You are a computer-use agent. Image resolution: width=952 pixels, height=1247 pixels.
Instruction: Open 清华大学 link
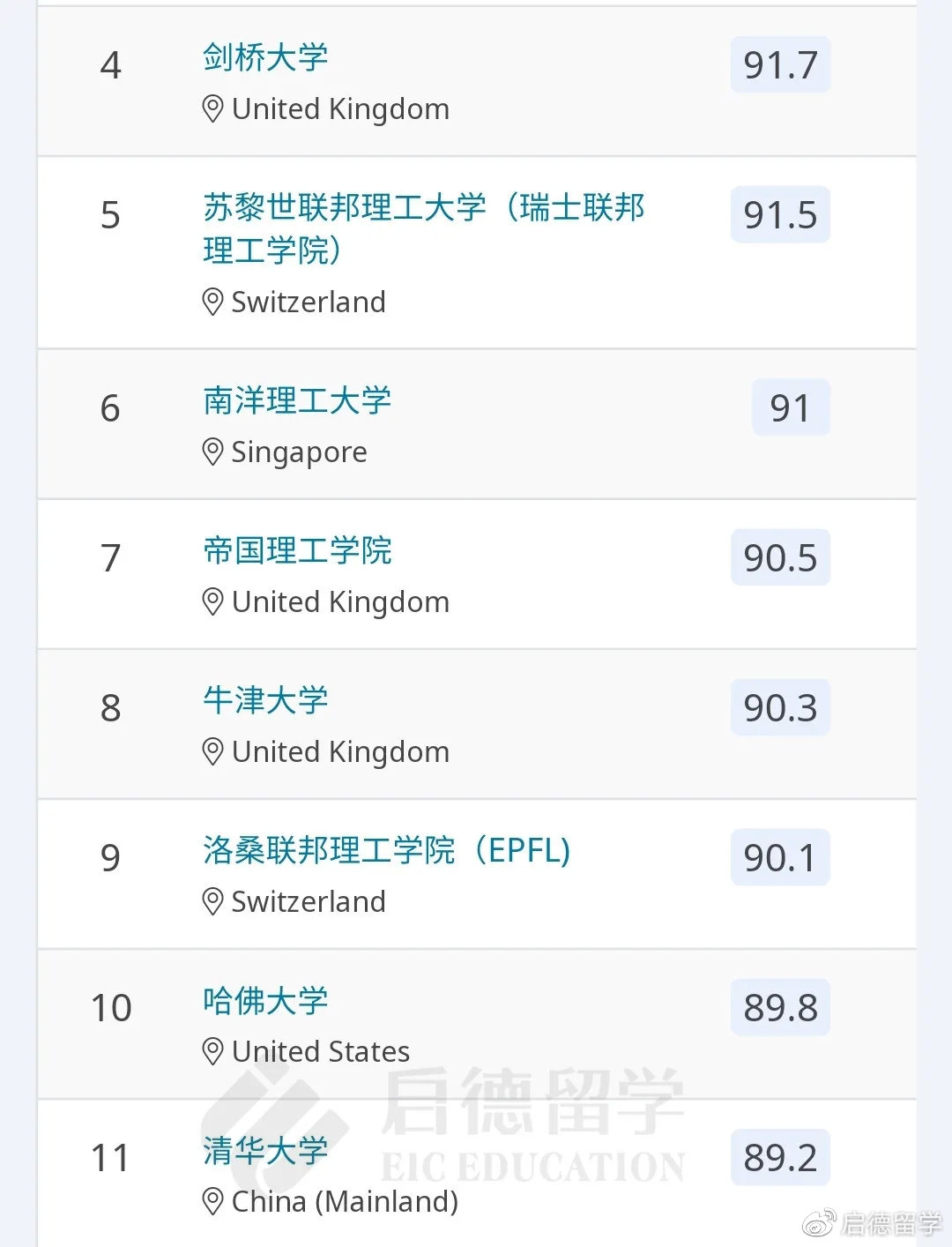pyautogui.click(x=265, y=1151)
